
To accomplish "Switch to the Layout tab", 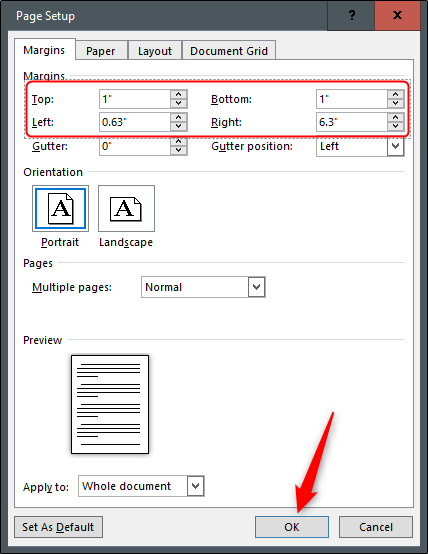I will pyautogui.click(x=155, y=51).
